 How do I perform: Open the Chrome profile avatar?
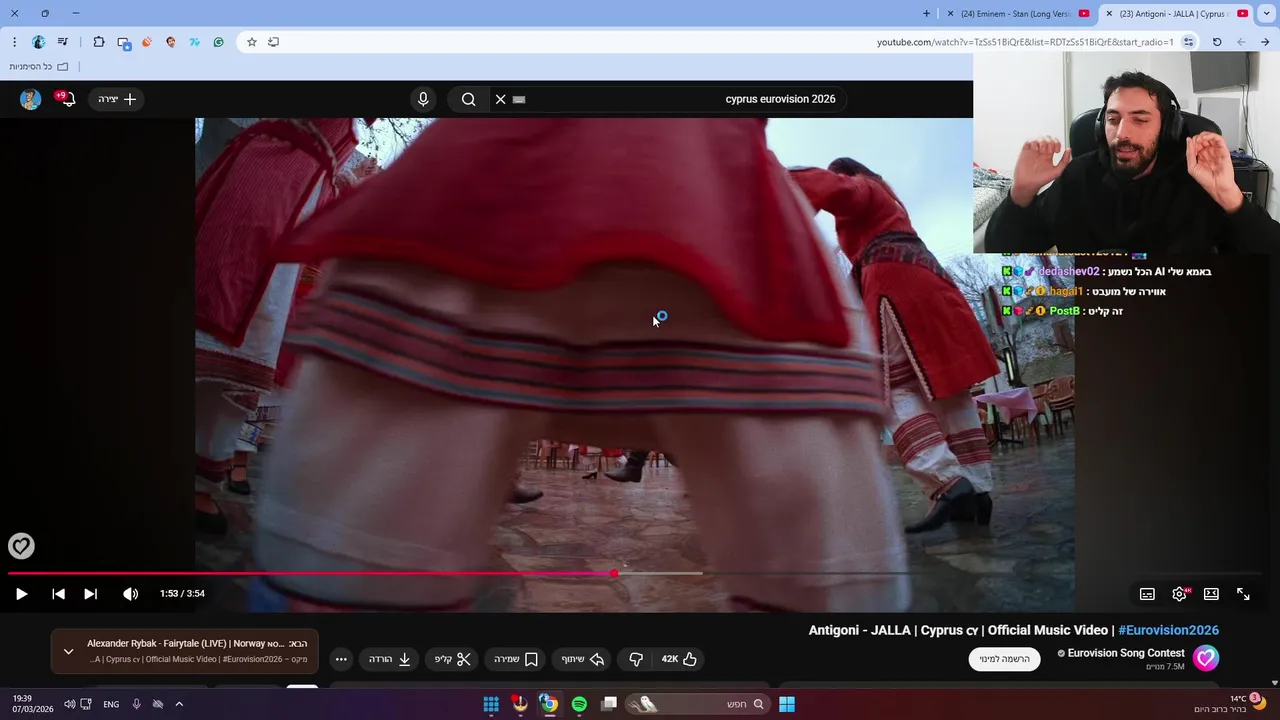39,42
